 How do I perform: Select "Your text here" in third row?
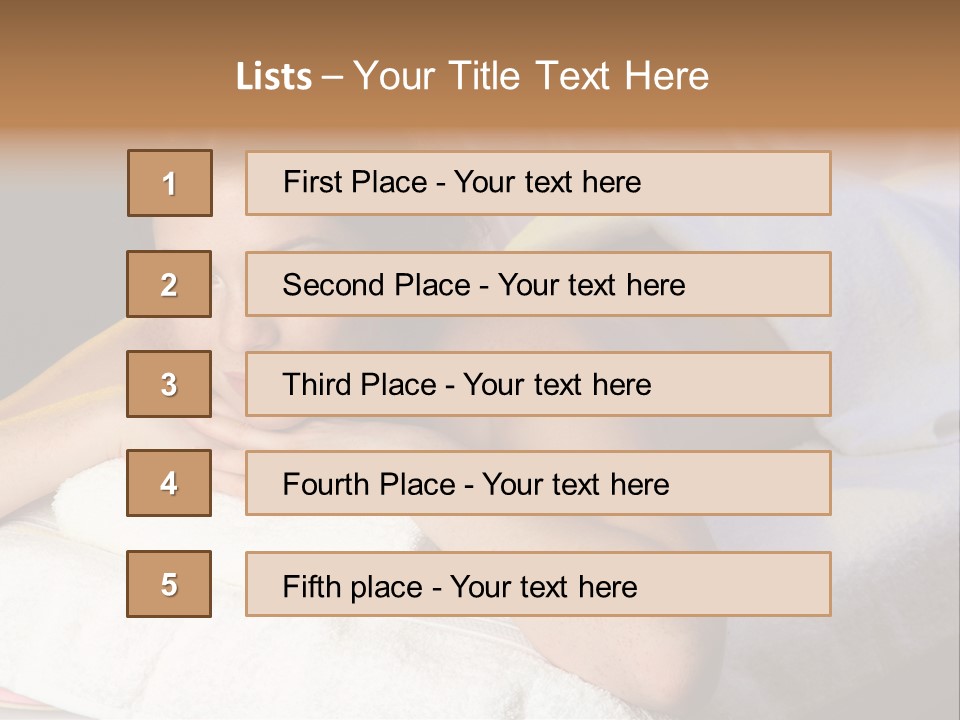tap(557, 385)
